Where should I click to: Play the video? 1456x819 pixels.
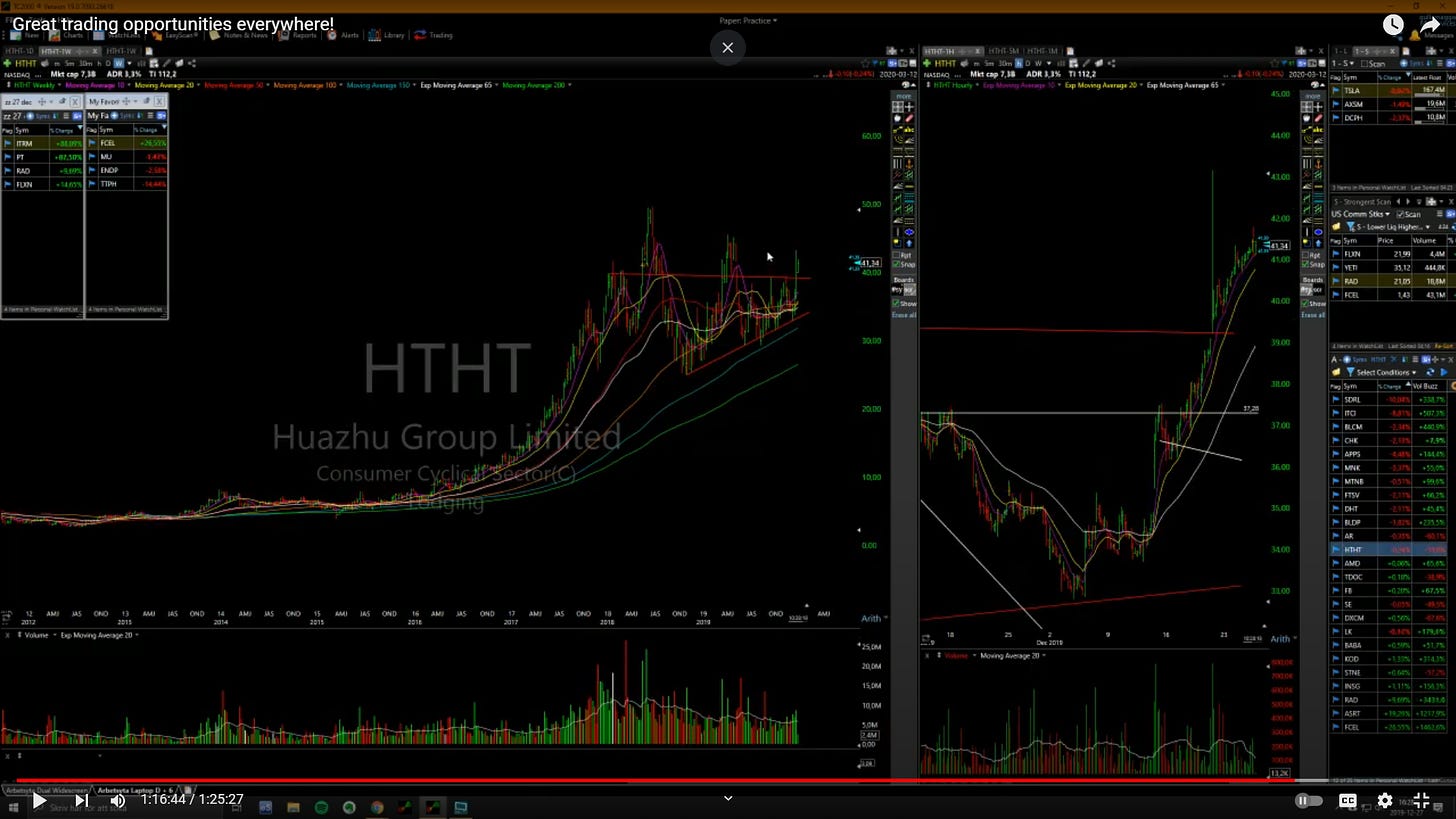click(x=39, y=800)
